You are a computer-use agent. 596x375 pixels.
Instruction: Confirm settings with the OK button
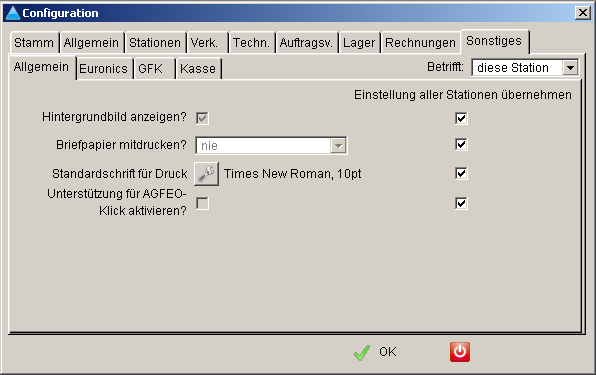click(375, 352)
